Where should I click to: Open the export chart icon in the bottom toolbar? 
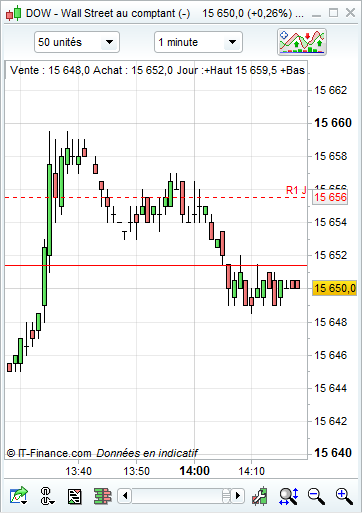[19, 496]
